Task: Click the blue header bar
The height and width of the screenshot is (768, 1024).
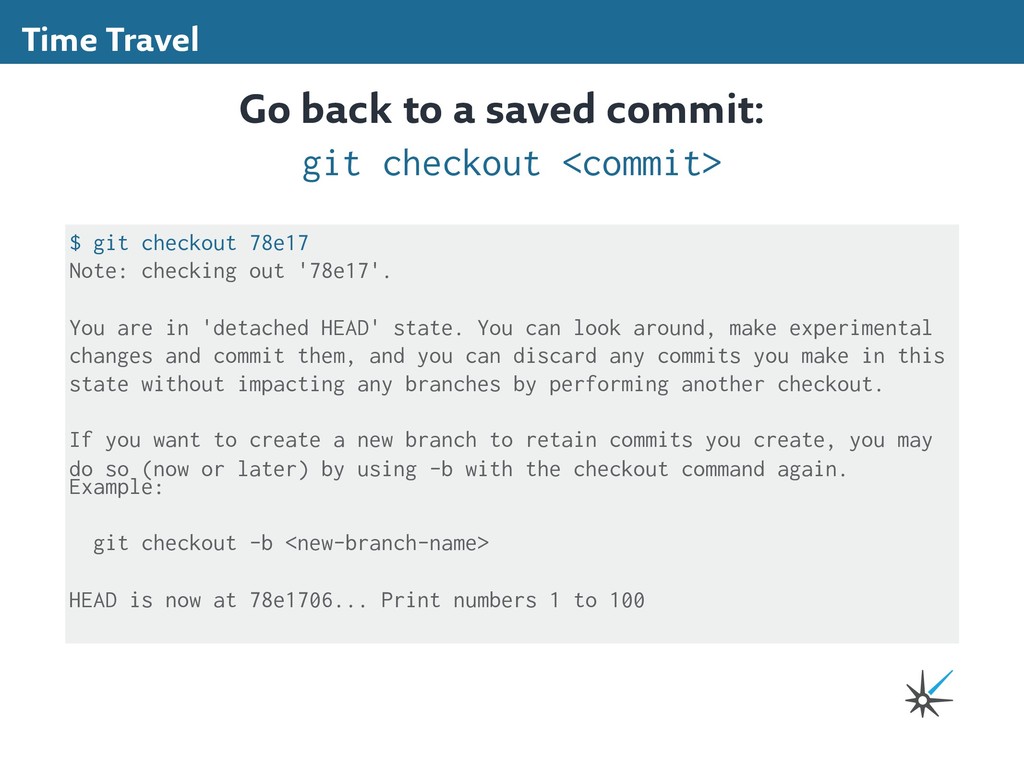Action: pyautogui.click(x=512, y=32)
